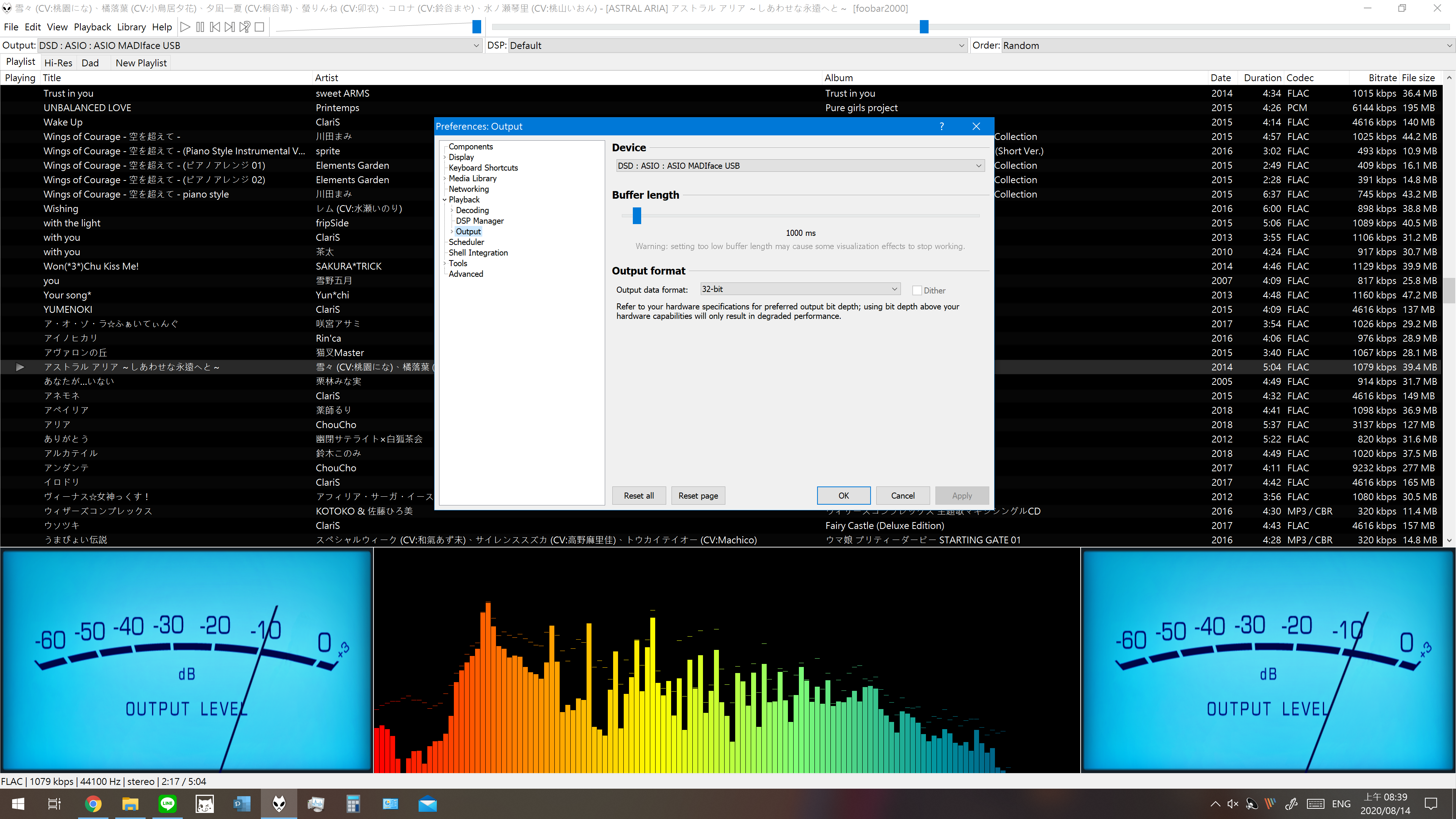The height and width of the screenshot is (819, 1456).
Task: Open the File menu
Action: coord(11,27)
